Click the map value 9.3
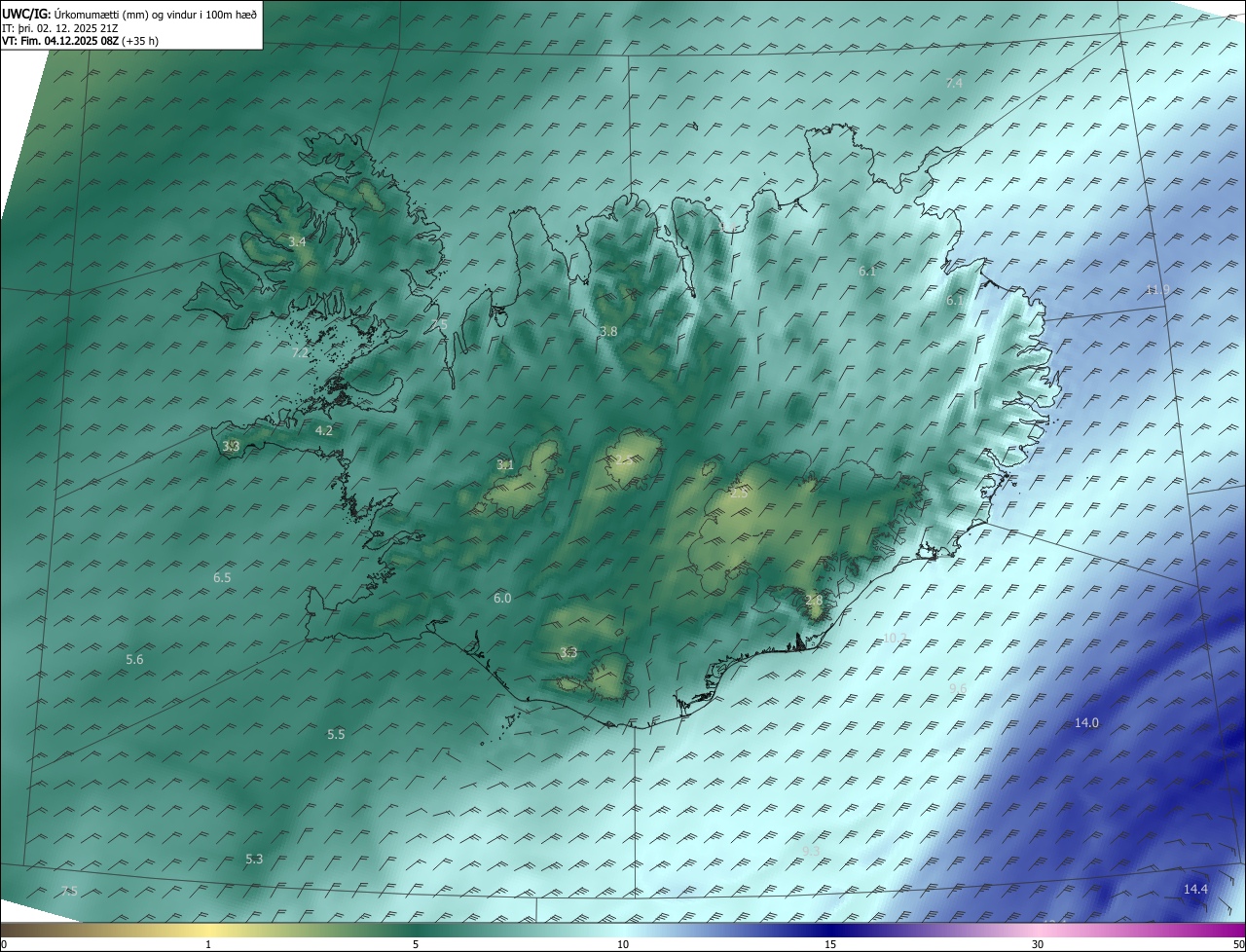1246x952 pixels. pos(811,851)
